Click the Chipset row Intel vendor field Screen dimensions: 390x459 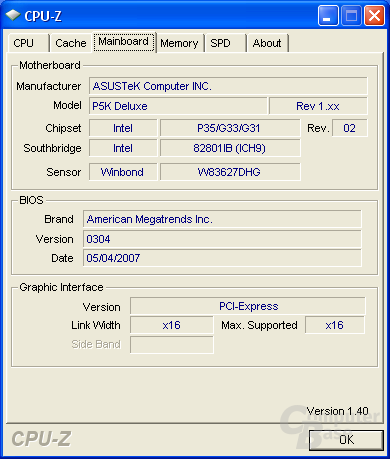click(123, 128)
